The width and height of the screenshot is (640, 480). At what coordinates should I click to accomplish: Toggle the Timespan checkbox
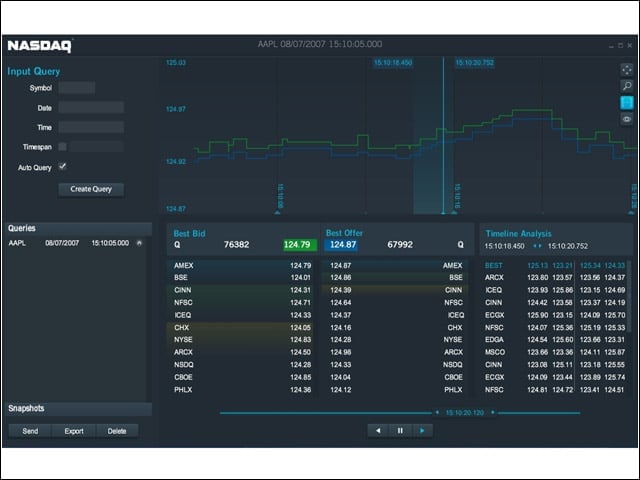point(62,147)
